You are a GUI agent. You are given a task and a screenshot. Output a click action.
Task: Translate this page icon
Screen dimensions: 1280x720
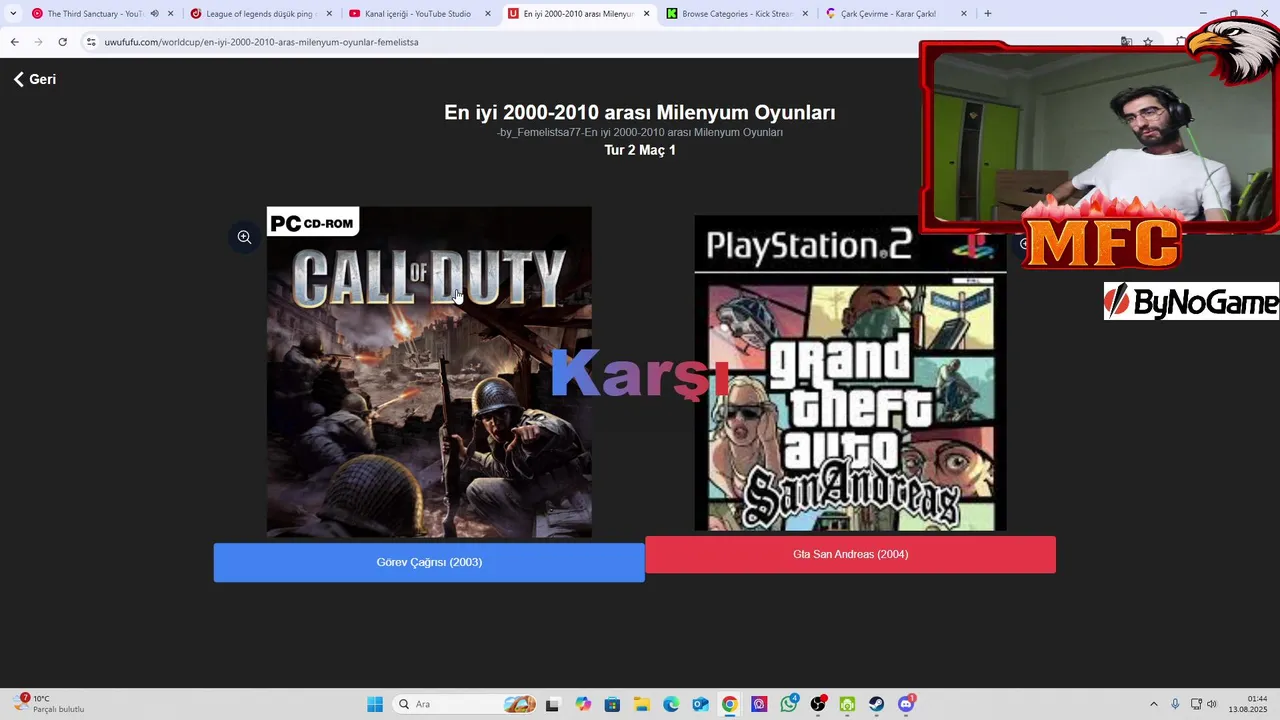click(1126, 42)
